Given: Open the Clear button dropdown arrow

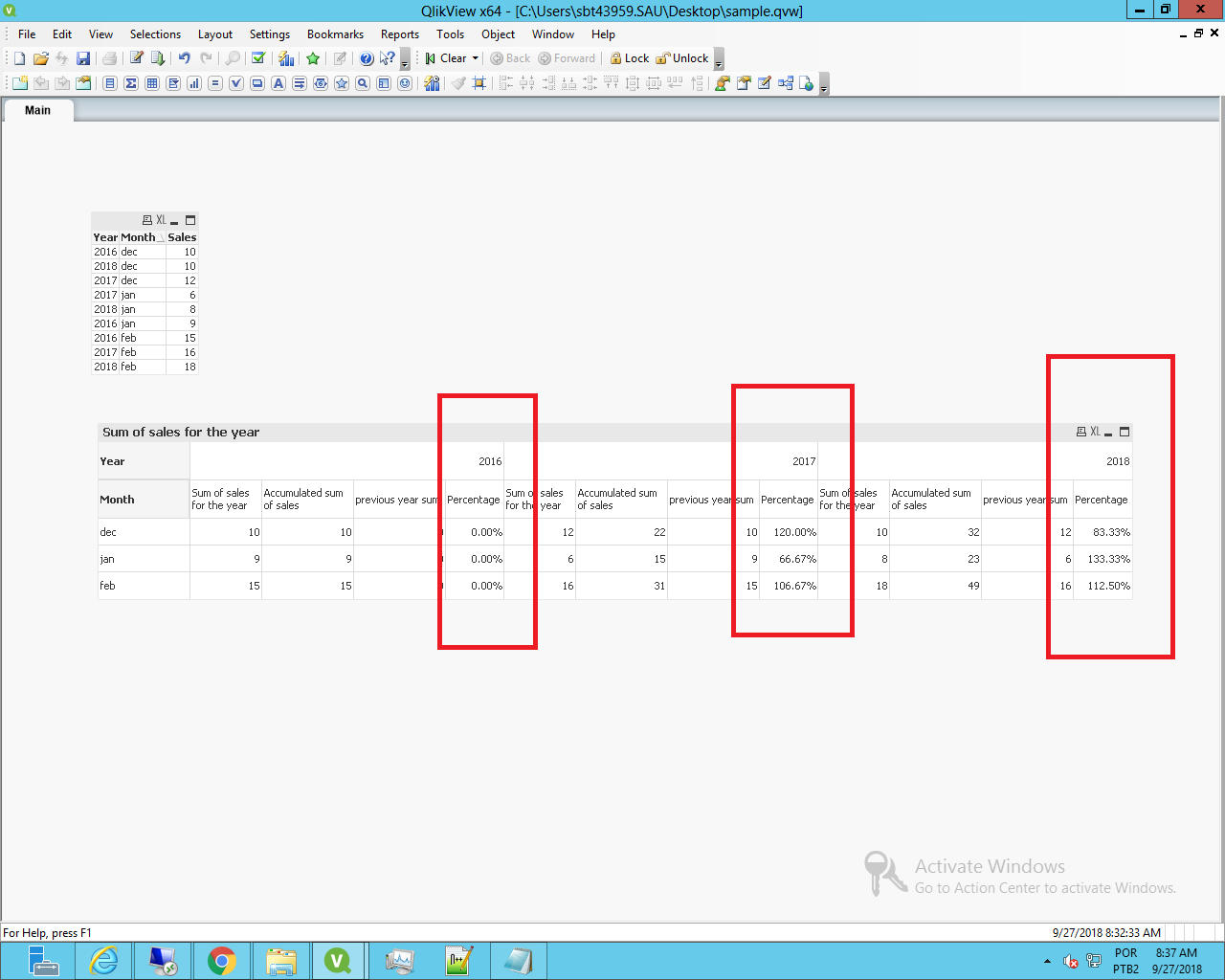Looking at the screenshot, I should [x=475, y=58].
